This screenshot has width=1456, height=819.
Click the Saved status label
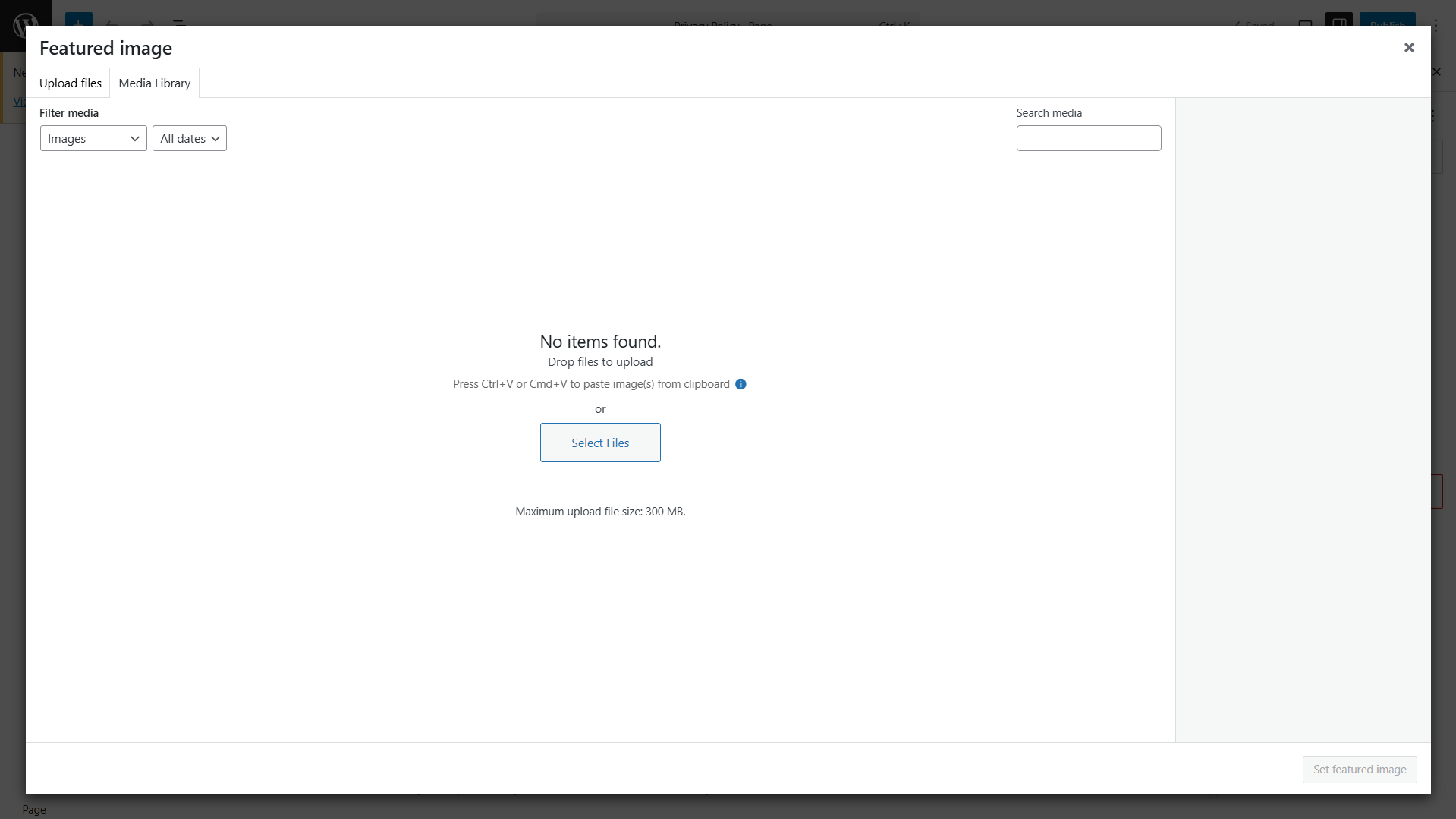(x=1253, y=24)
